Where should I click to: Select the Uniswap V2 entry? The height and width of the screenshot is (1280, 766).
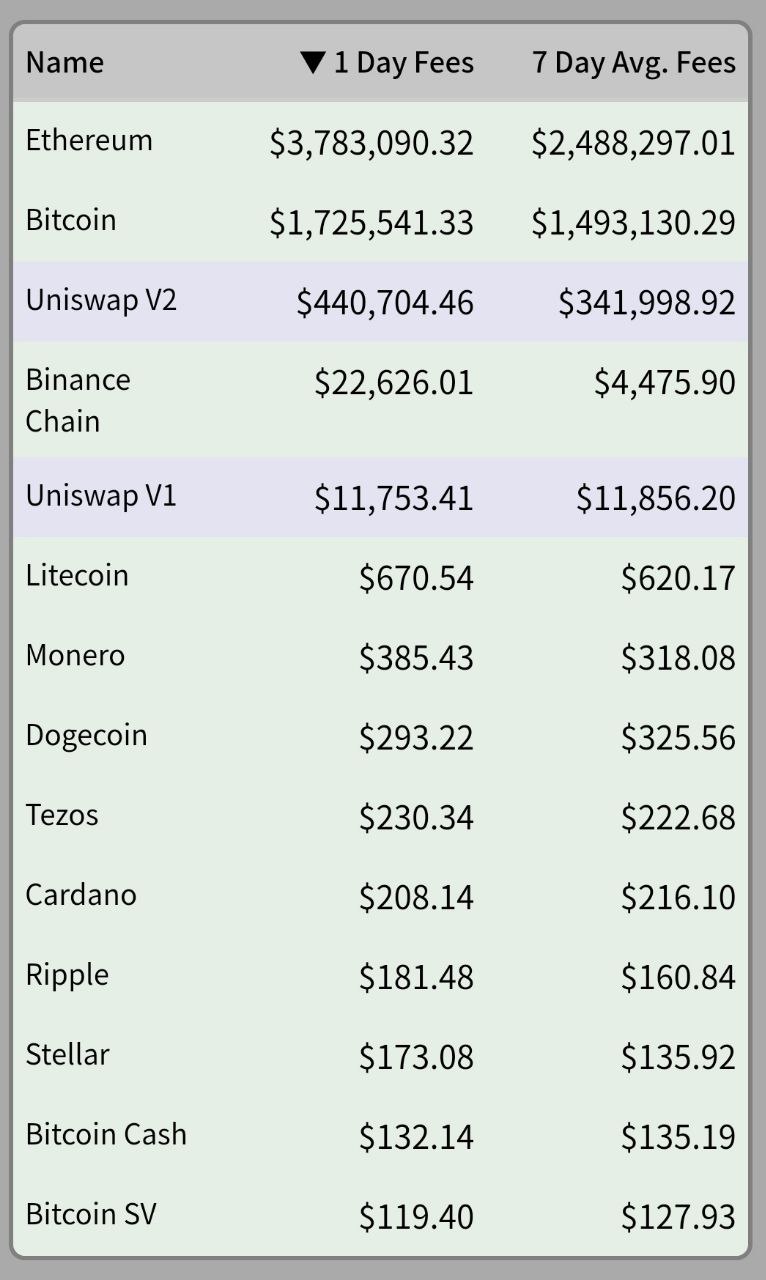[101, 300]
